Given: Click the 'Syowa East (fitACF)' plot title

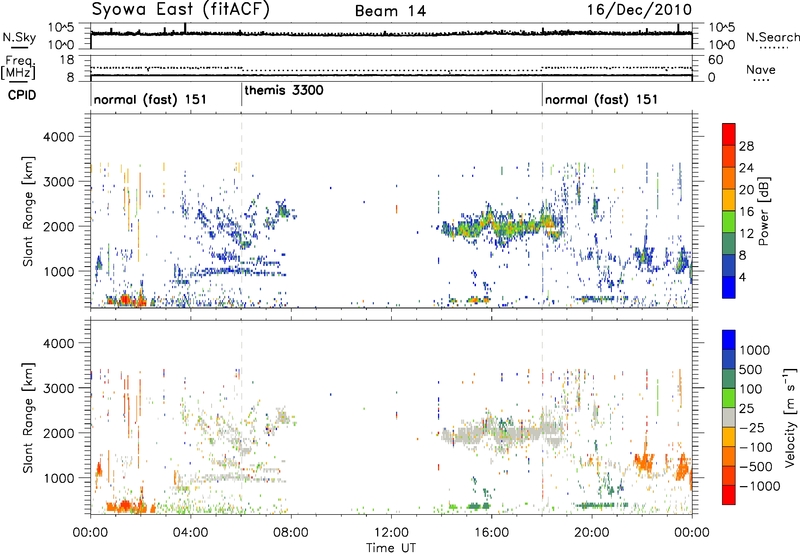Looking at the screenshot, I should pos(180,9).
